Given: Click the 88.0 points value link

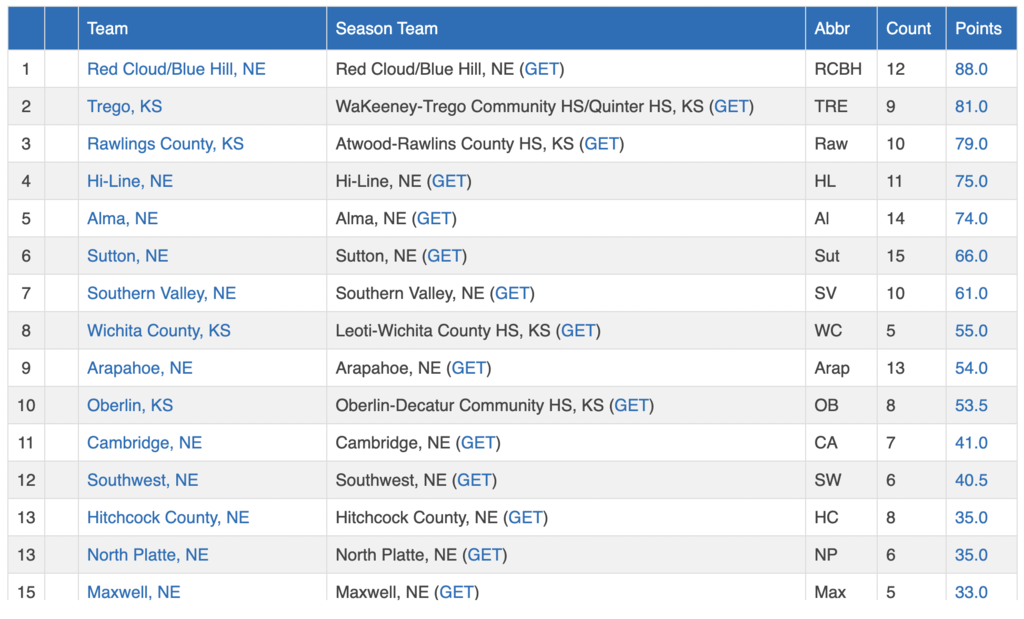Looking at the screenshot, I should [971, 69].
